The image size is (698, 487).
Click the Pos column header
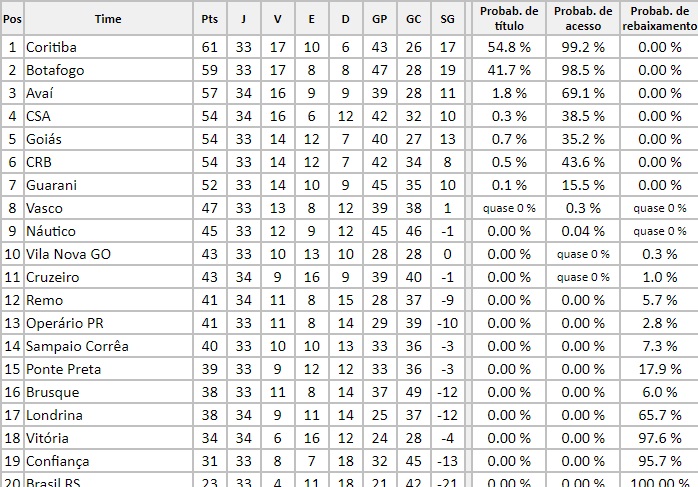12,19
